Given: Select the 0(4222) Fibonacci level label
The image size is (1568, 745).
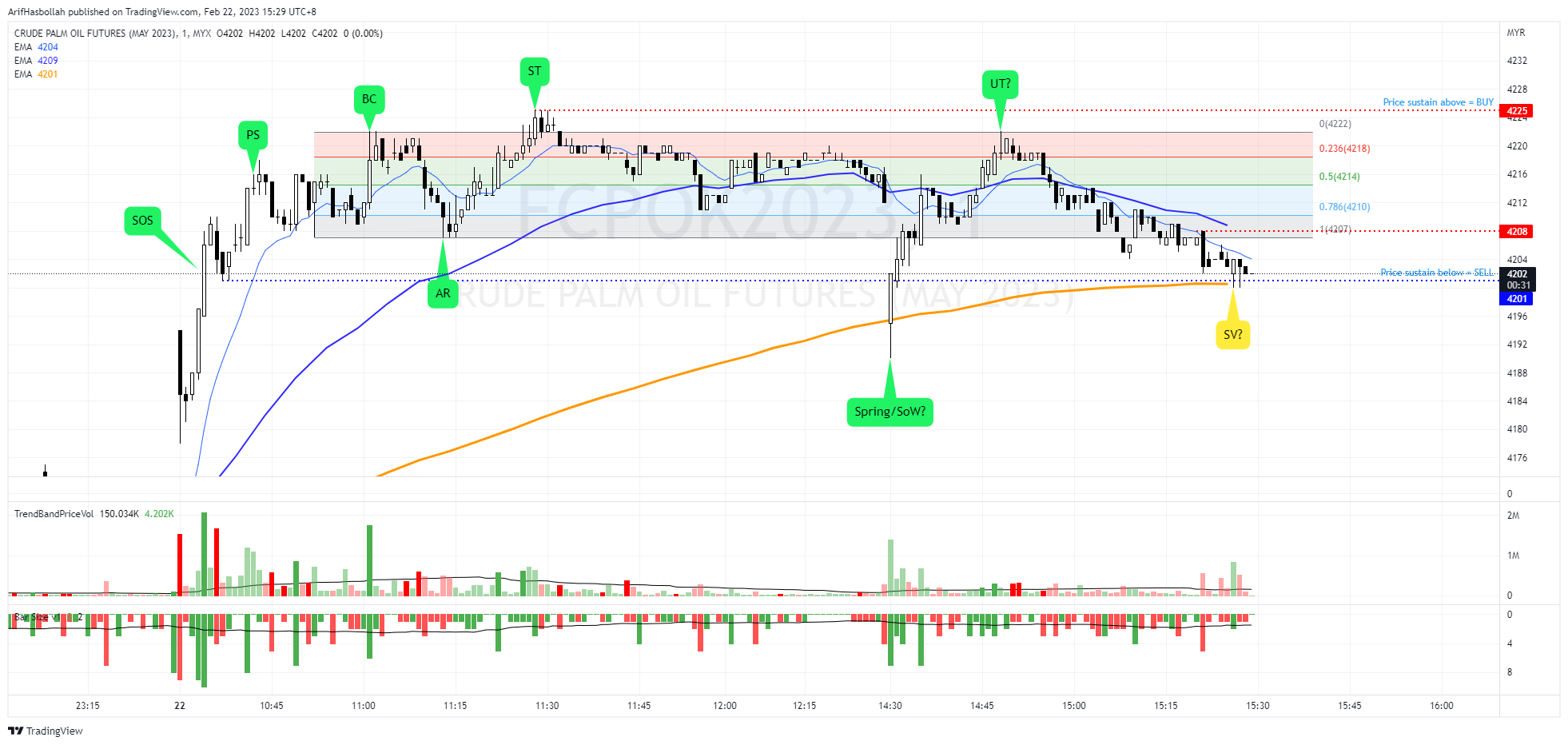Looking at the screenshot, I should click(x=1335, y=124).
